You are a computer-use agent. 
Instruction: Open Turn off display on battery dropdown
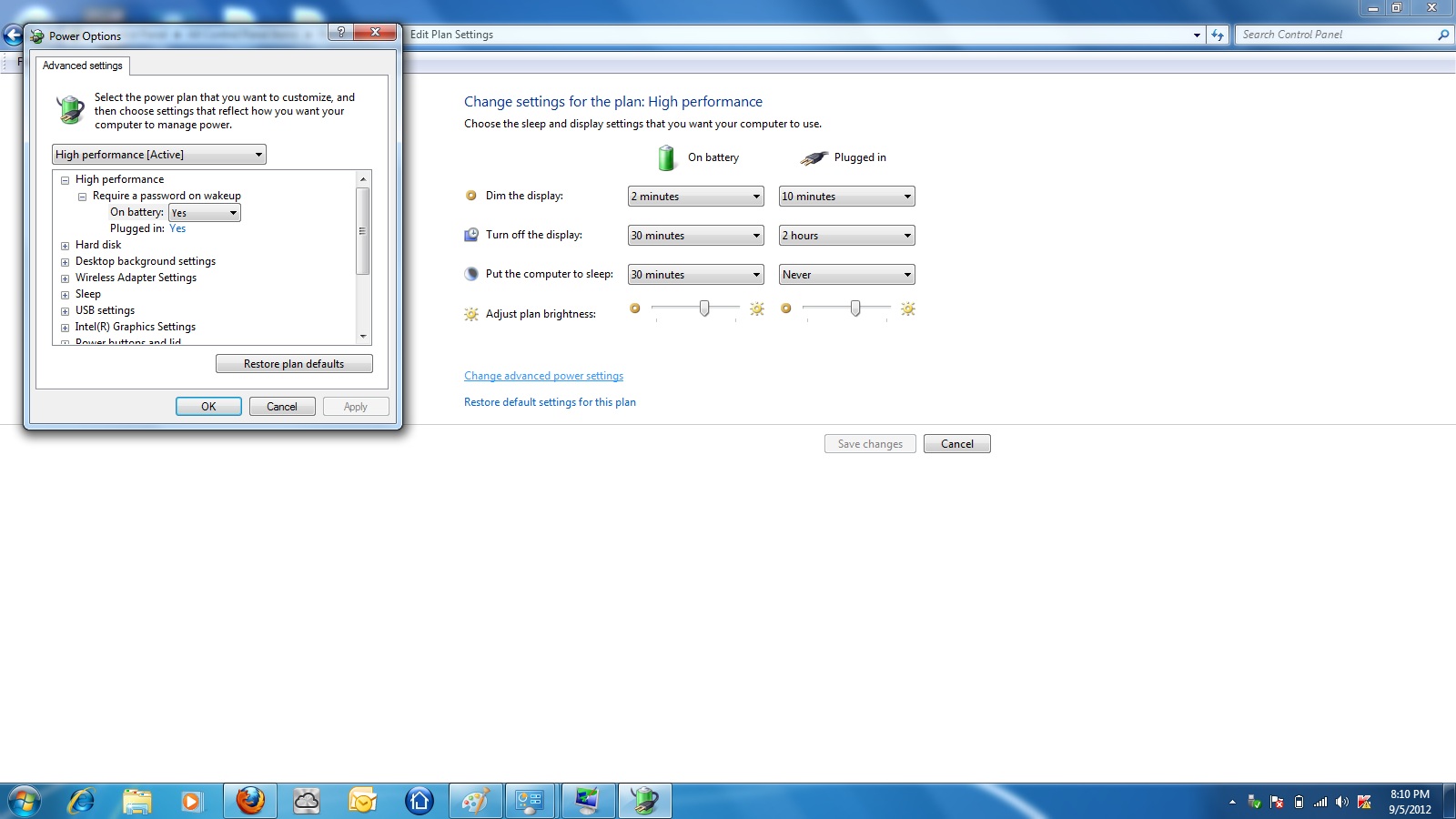[696, 236]
